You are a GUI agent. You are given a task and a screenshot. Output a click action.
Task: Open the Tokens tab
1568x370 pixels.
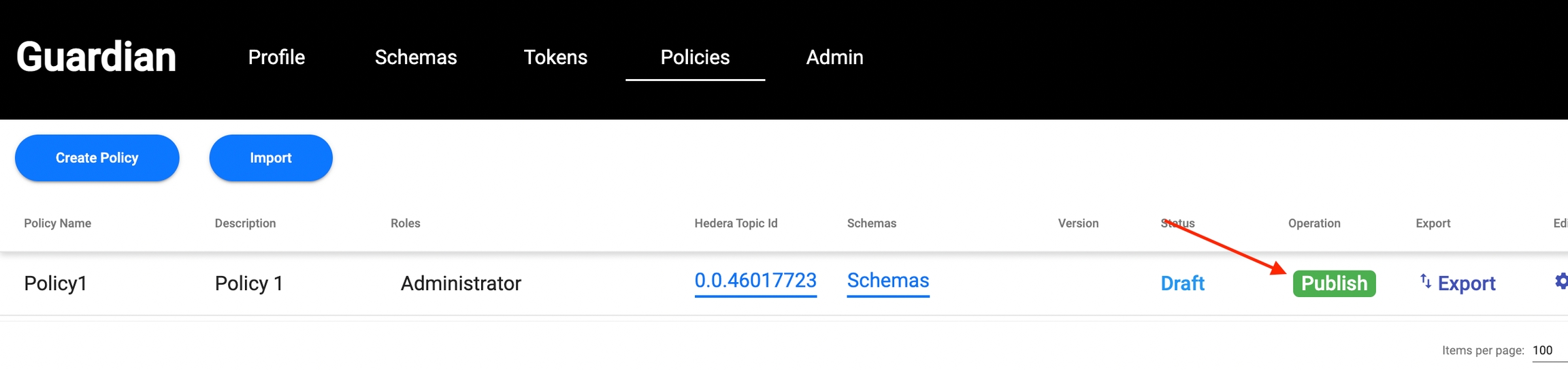[555, 57]
